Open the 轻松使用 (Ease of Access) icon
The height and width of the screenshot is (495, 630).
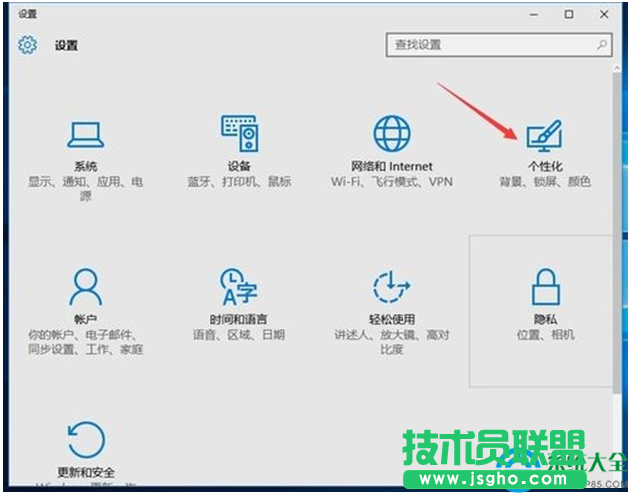point(392,287)
